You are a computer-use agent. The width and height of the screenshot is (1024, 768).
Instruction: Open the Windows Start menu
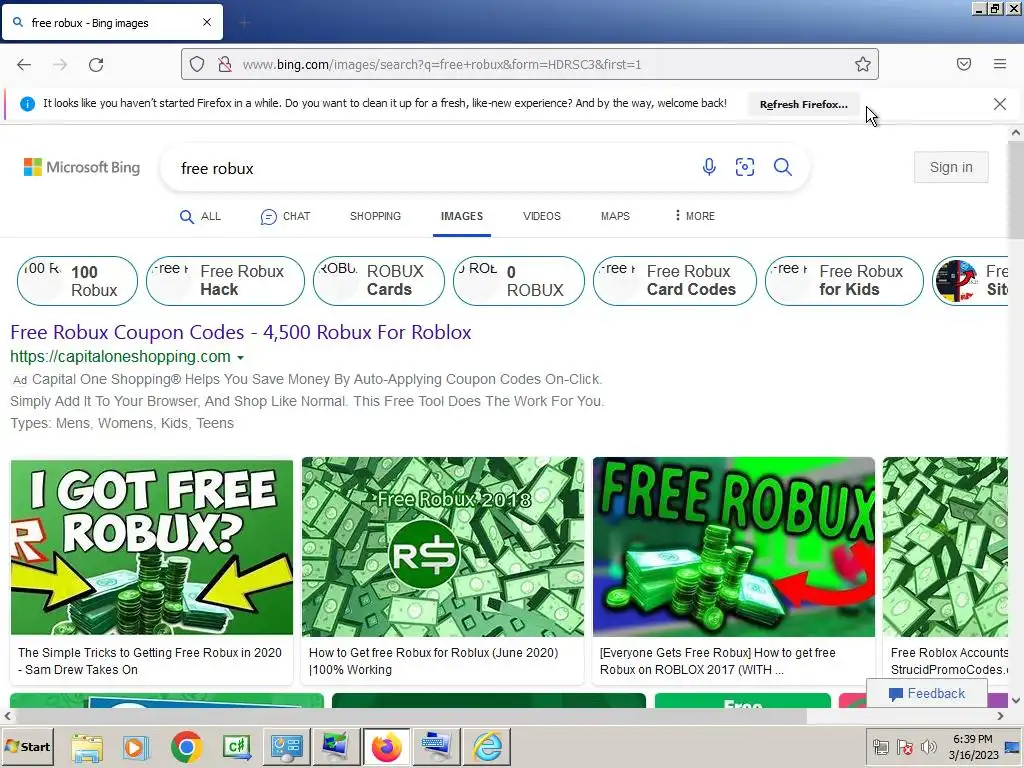click(x=27, y=746)
